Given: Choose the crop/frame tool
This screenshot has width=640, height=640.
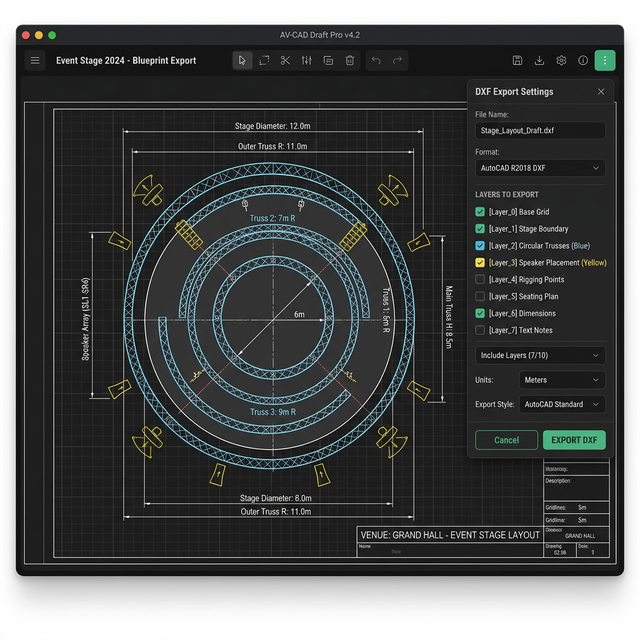Looking at the screenshot, I should [264, 60].
